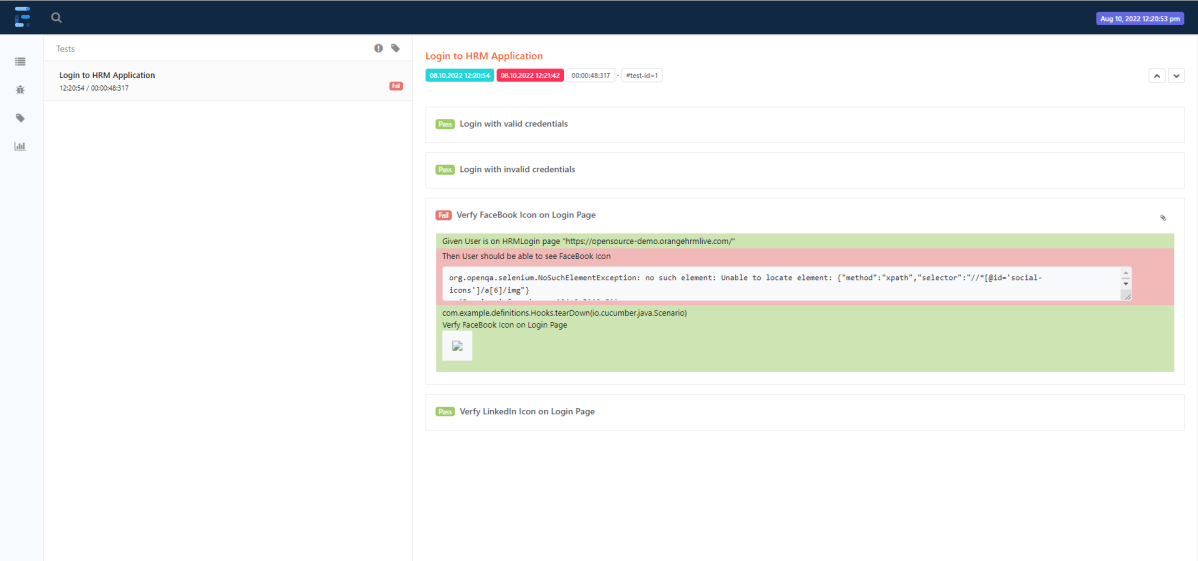The height and width of the screenshot is (561, 1198).
Task: Click the timestamp badge in top right header
Action: pos(1140,18)
